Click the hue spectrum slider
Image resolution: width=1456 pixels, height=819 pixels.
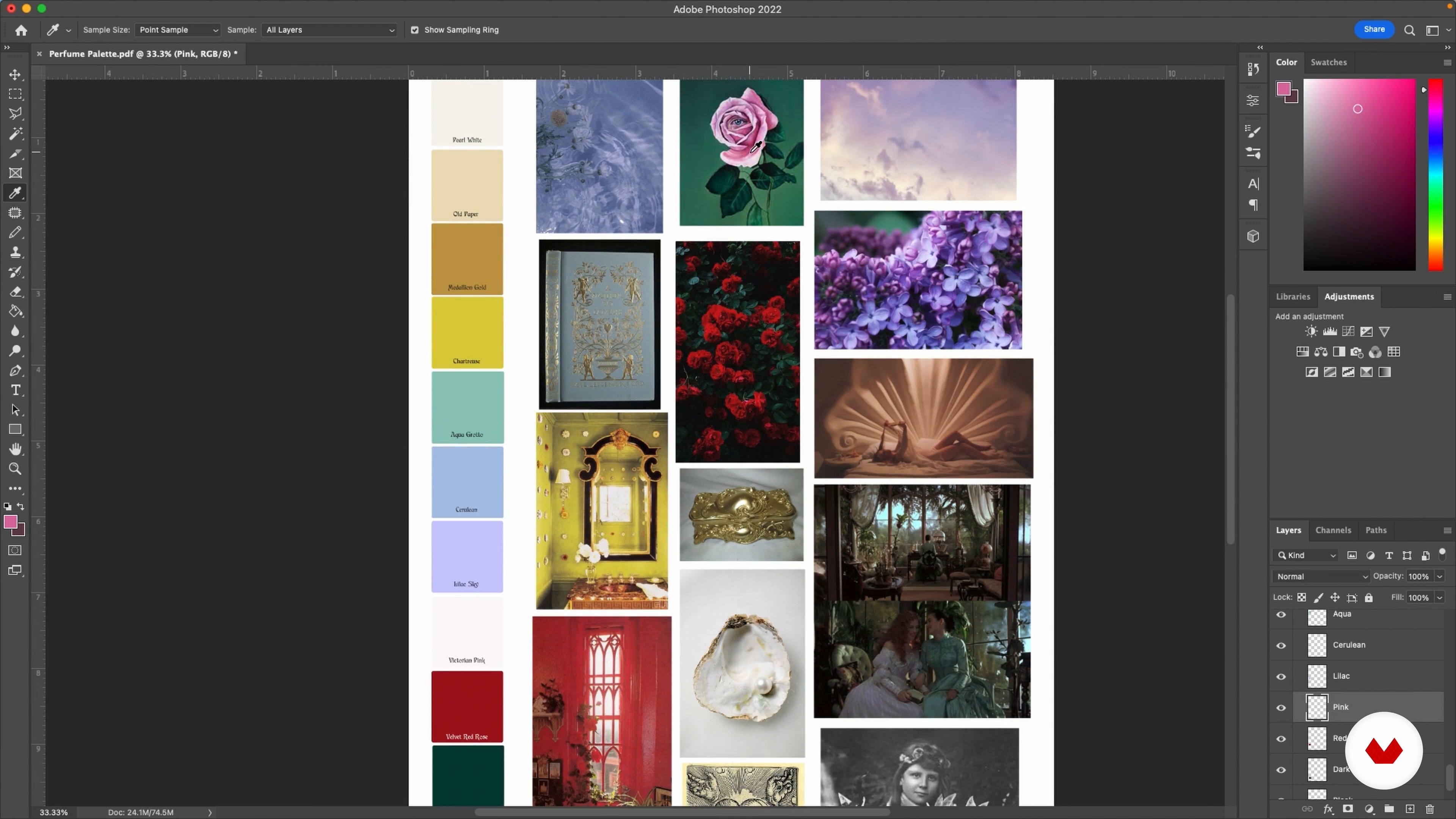[x=1436, y=175]
